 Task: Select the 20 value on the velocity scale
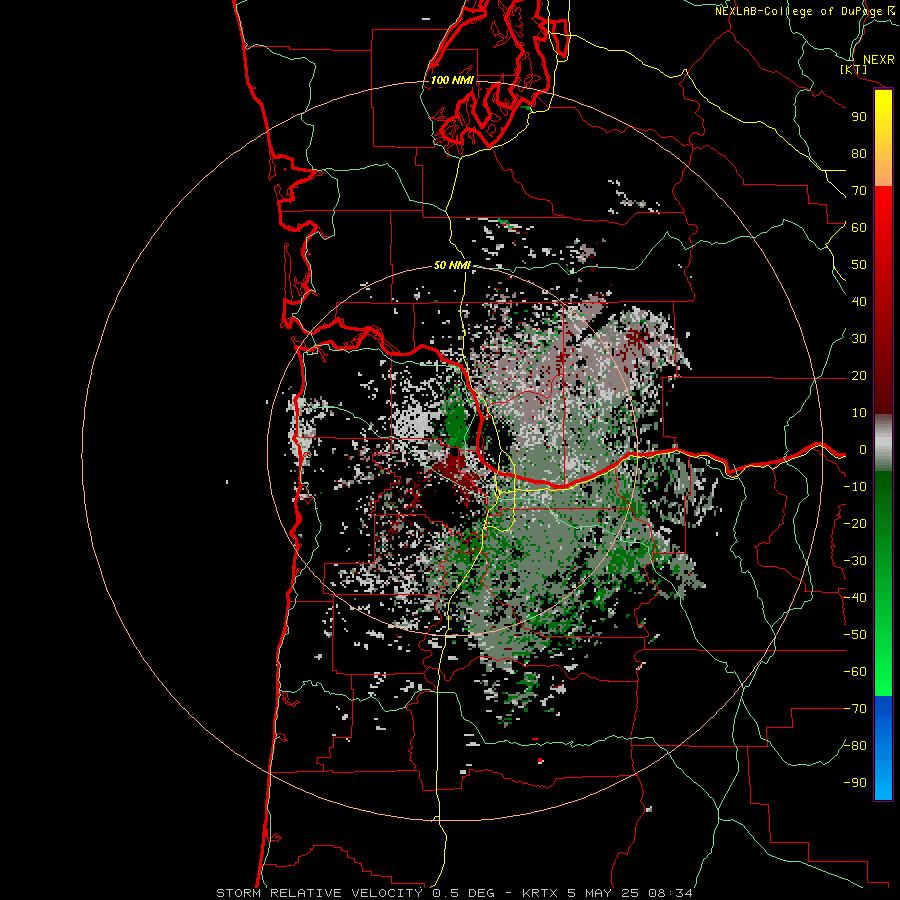click(859, 376)
